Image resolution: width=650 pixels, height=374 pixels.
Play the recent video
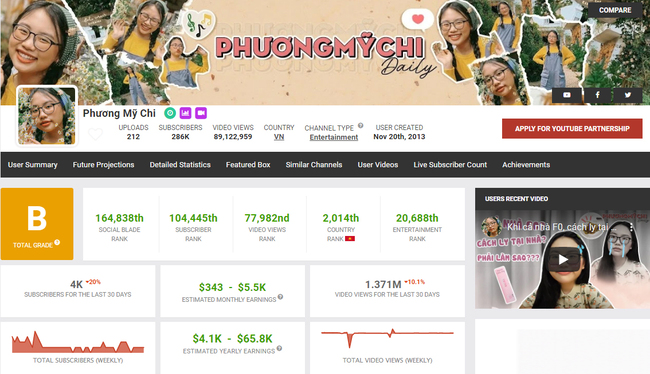coord(563,260)
